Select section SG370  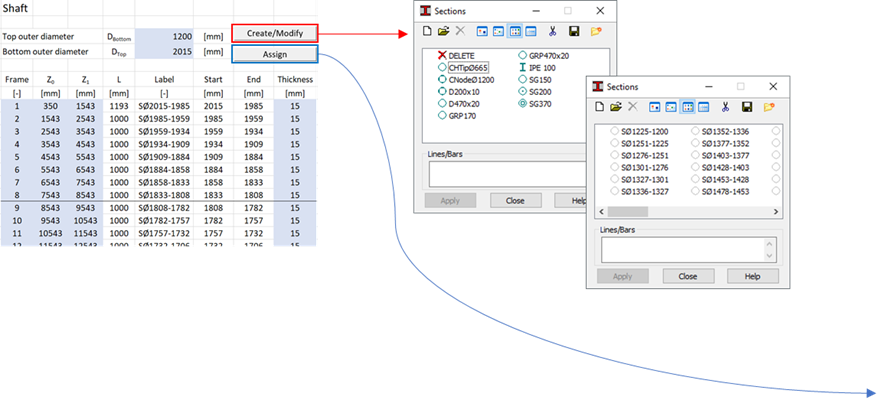tap(534, 104)
